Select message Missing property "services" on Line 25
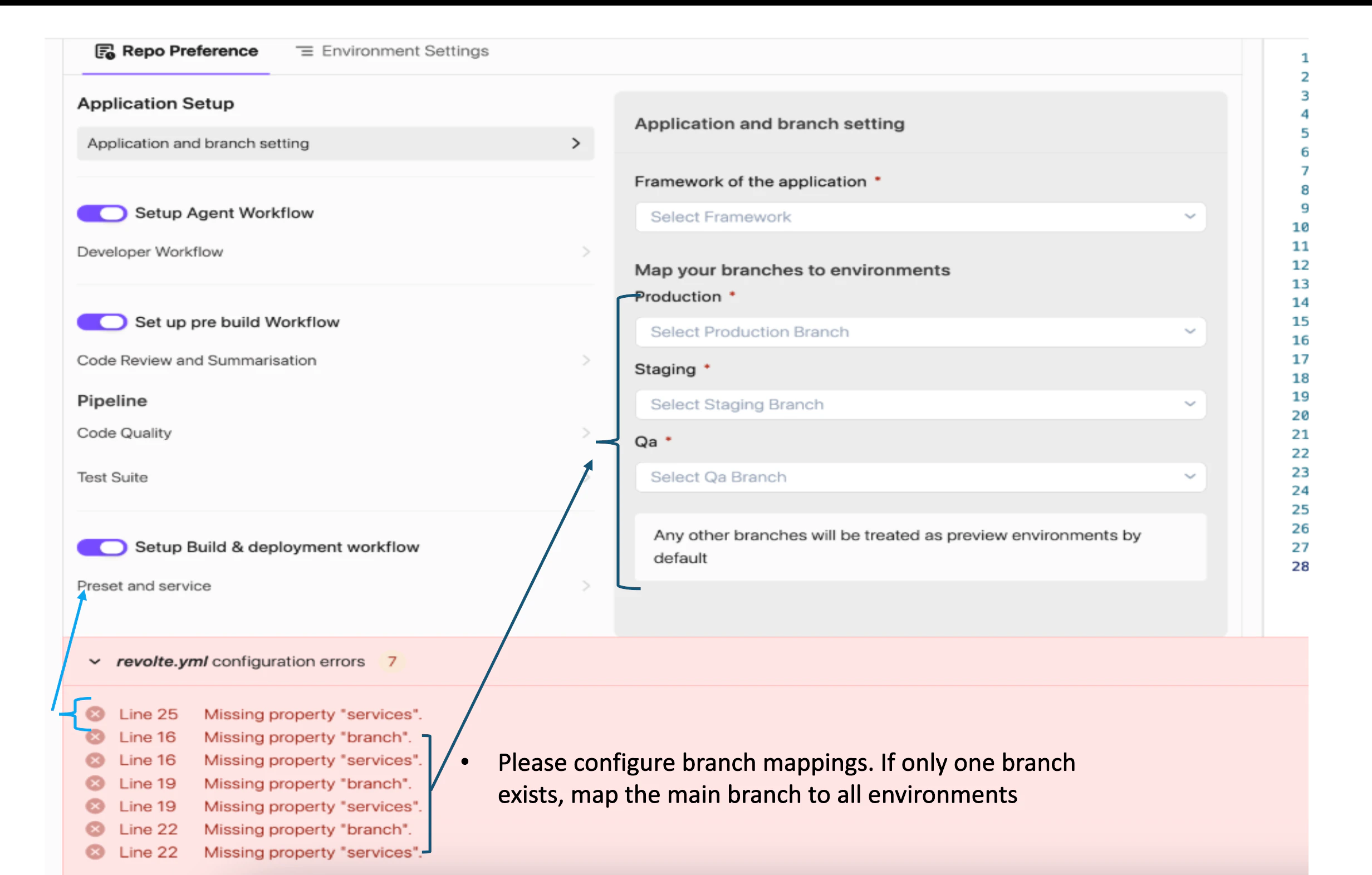 tap(313, 714)
